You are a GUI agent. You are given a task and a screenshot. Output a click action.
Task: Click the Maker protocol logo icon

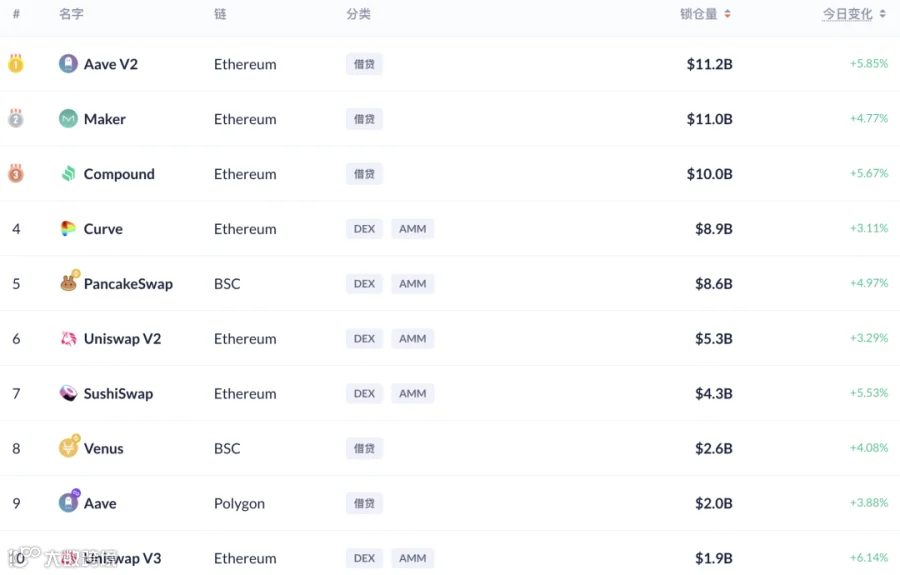[68, 119]
